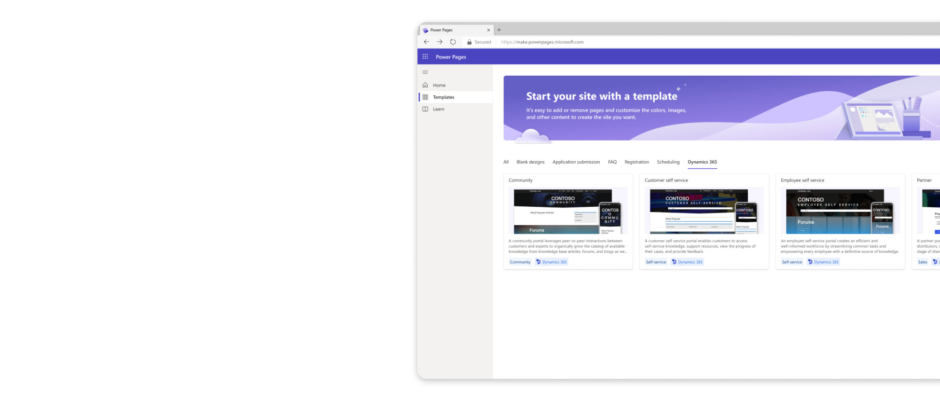Click the Customer self service title

click(666, 180)
